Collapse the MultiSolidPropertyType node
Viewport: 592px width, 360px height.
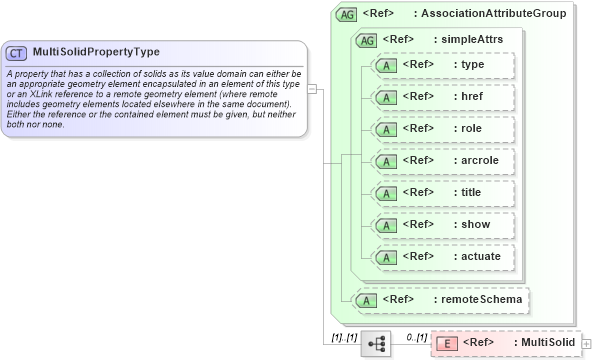click(312, 89)
